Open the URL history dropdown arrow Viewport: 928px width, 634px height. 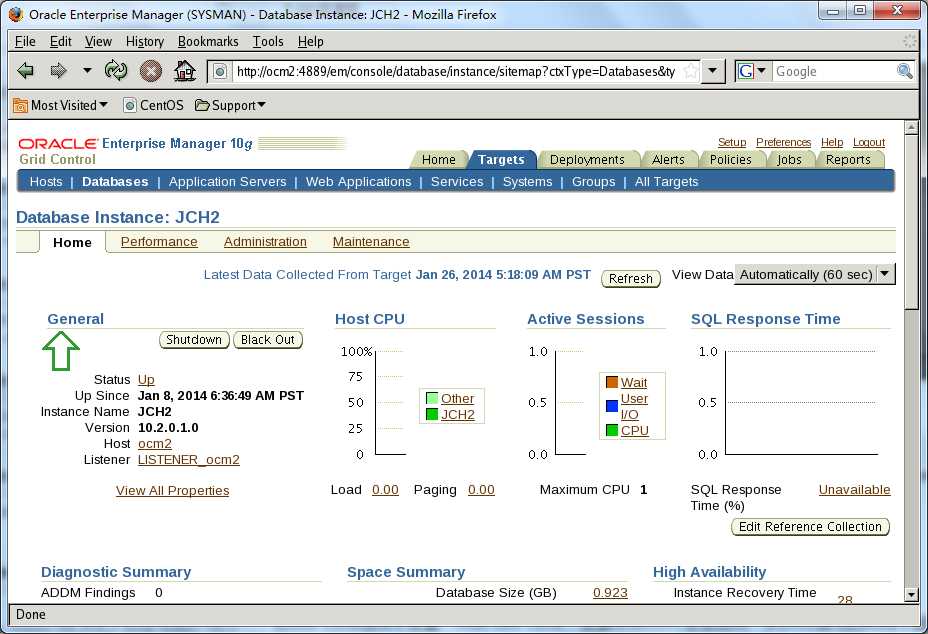click(x=713, y=71)
